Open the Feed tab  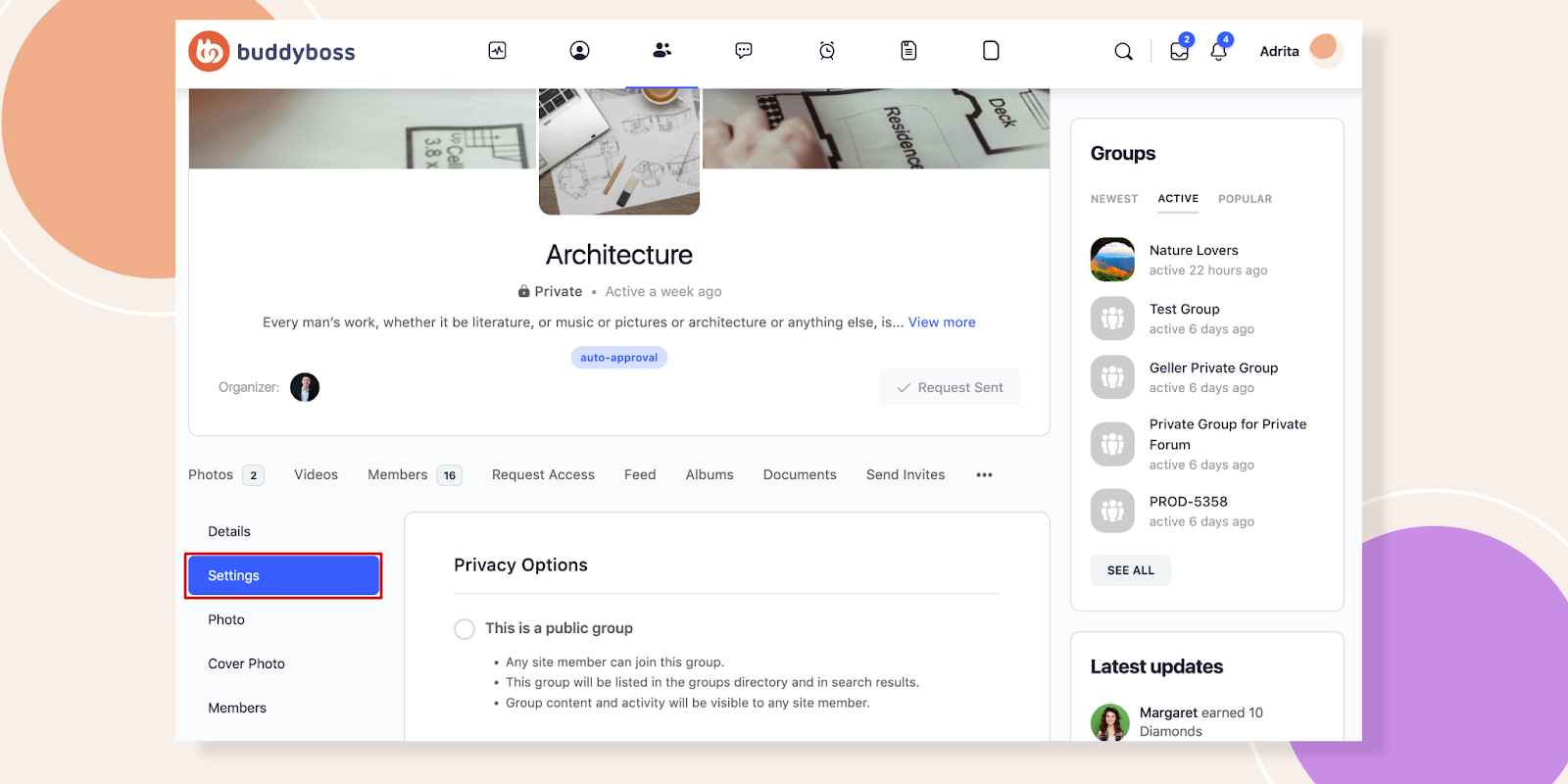tap(640, 475)
